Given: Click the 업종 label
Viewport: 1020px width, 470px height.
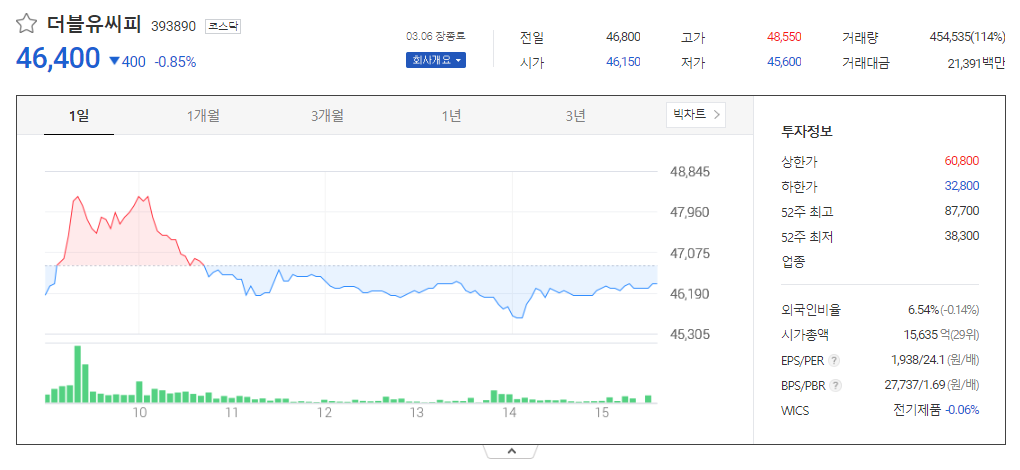Looking at the screenshot, I should point(793,262).
